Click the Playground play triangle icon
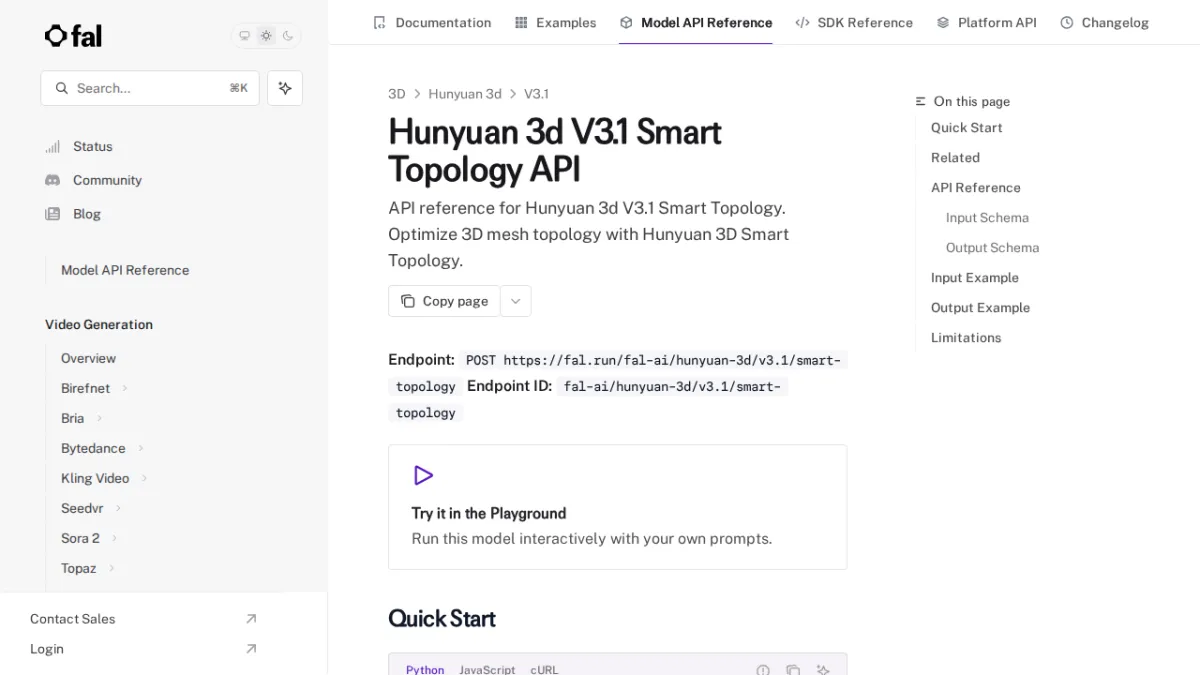This screenshot has width=1200, height=675. coord(423,475)
